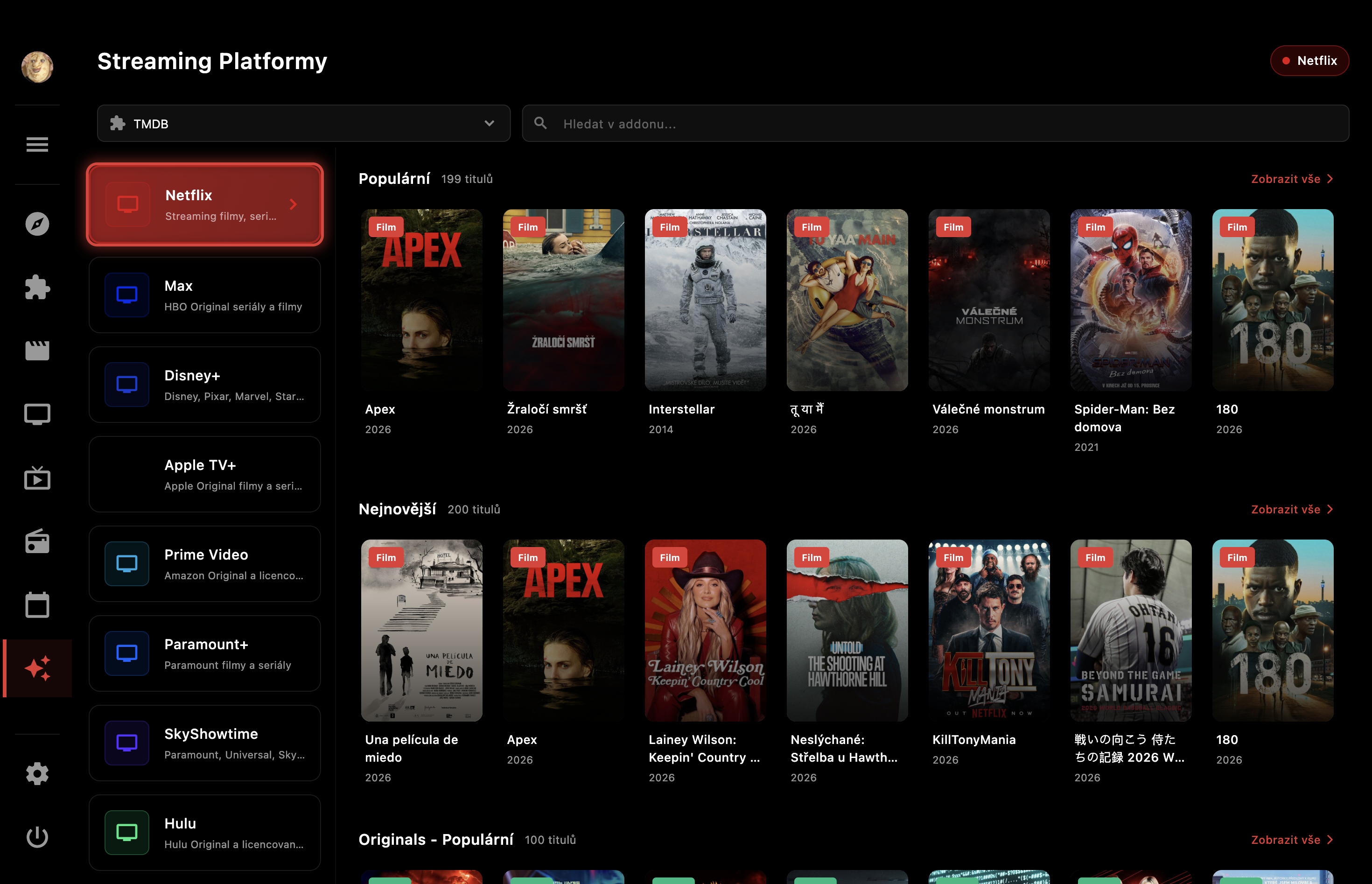Click the Populární section heading

pyautogui.click(x=394, y=179)
